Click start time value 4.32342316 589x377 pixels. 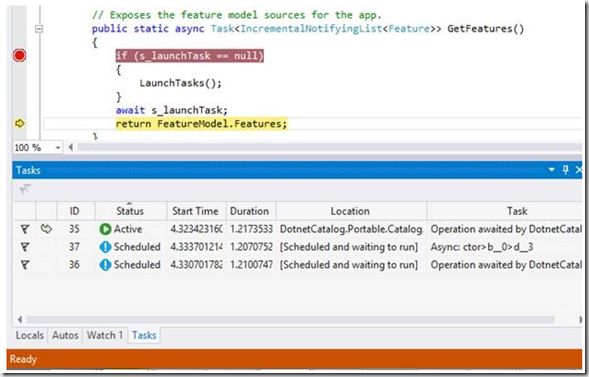point(196,229)
